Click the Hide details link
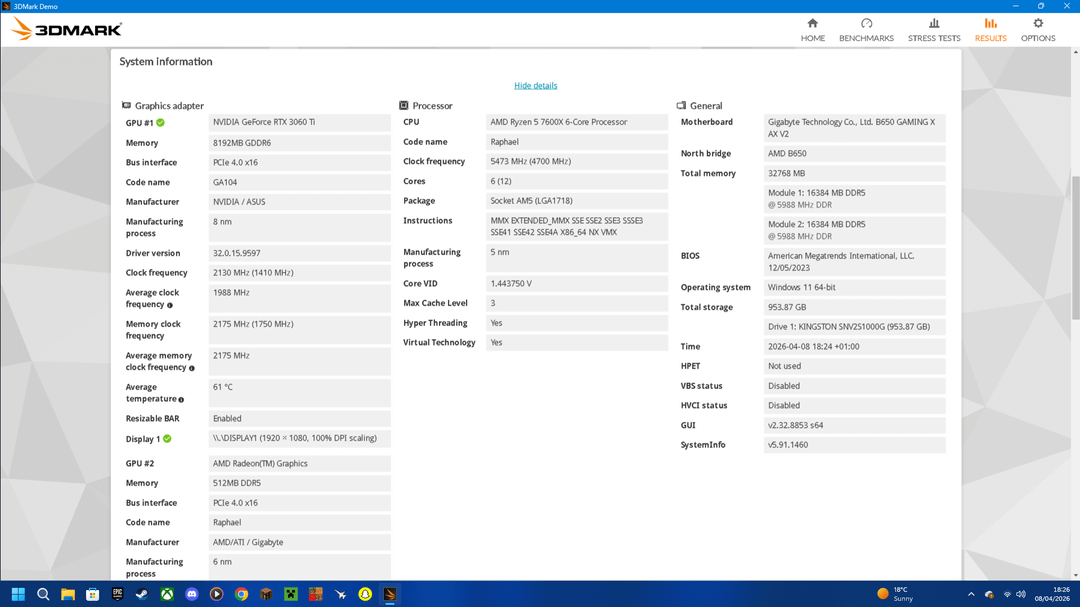The width and height of the screenshot is (1080, 607). click(535, 86)
